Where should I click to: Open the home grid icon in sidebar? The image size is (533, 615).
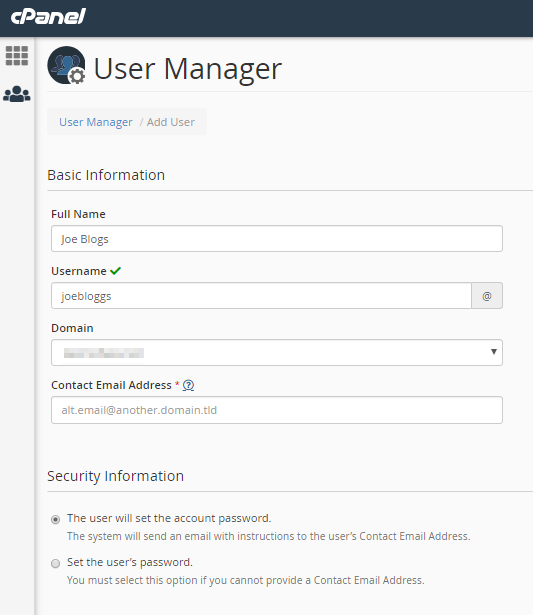(x=17, y=56)
